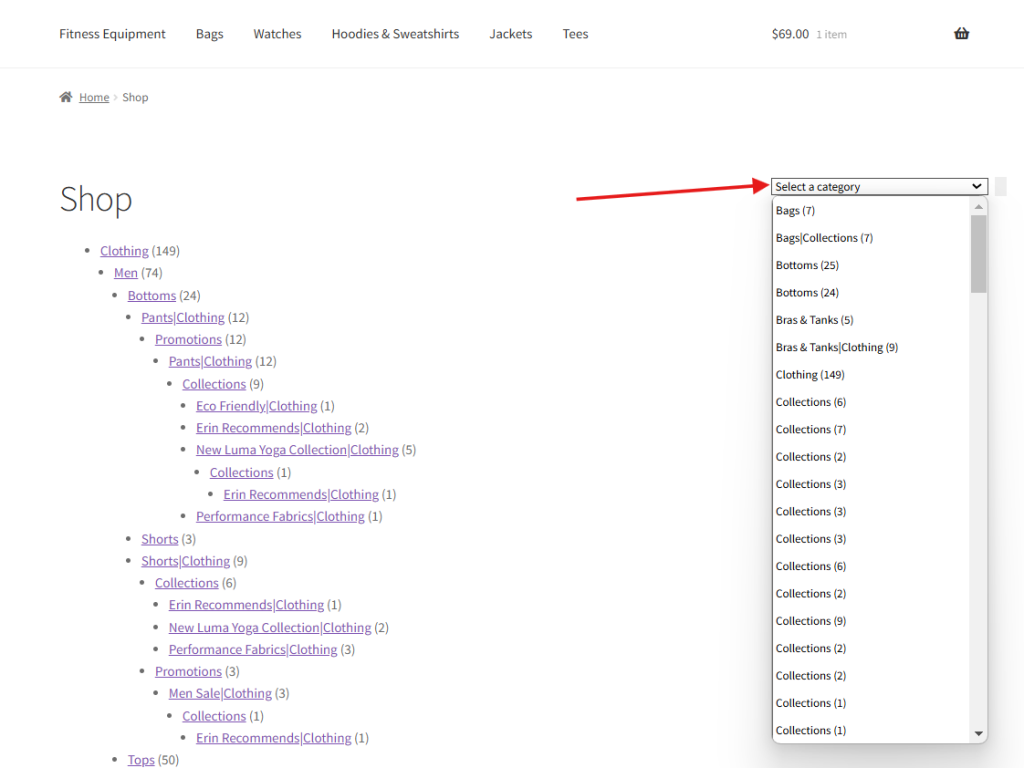Choose Bags (7) from category list
The height and width of the screenshot is (768, 1024).
click(x=795, y=211)
